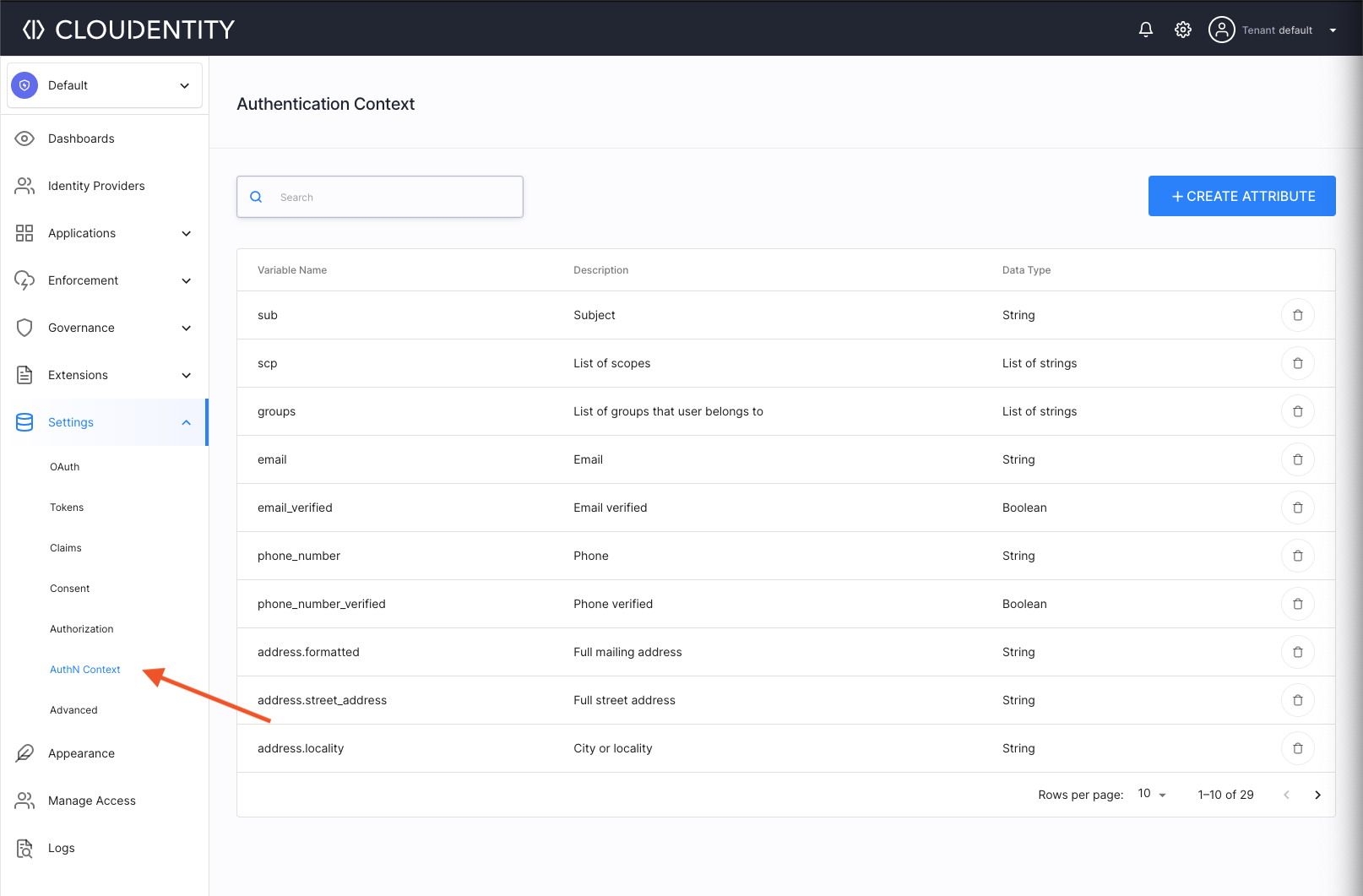Click the Governance shield icon
This screenshot has height=896, width=1363.
coord(24,328)
